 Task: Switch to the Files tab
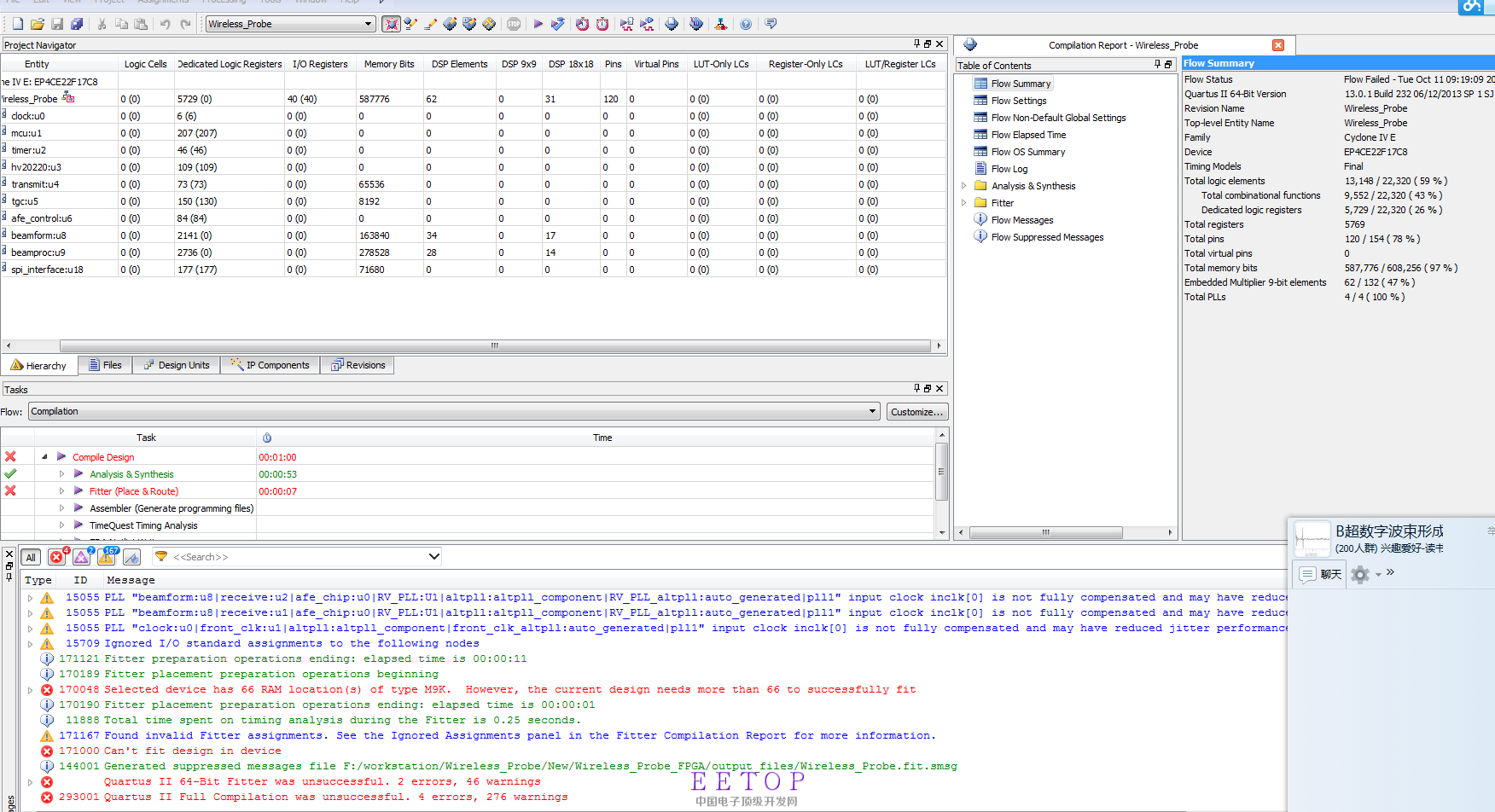tap(105, 365)
